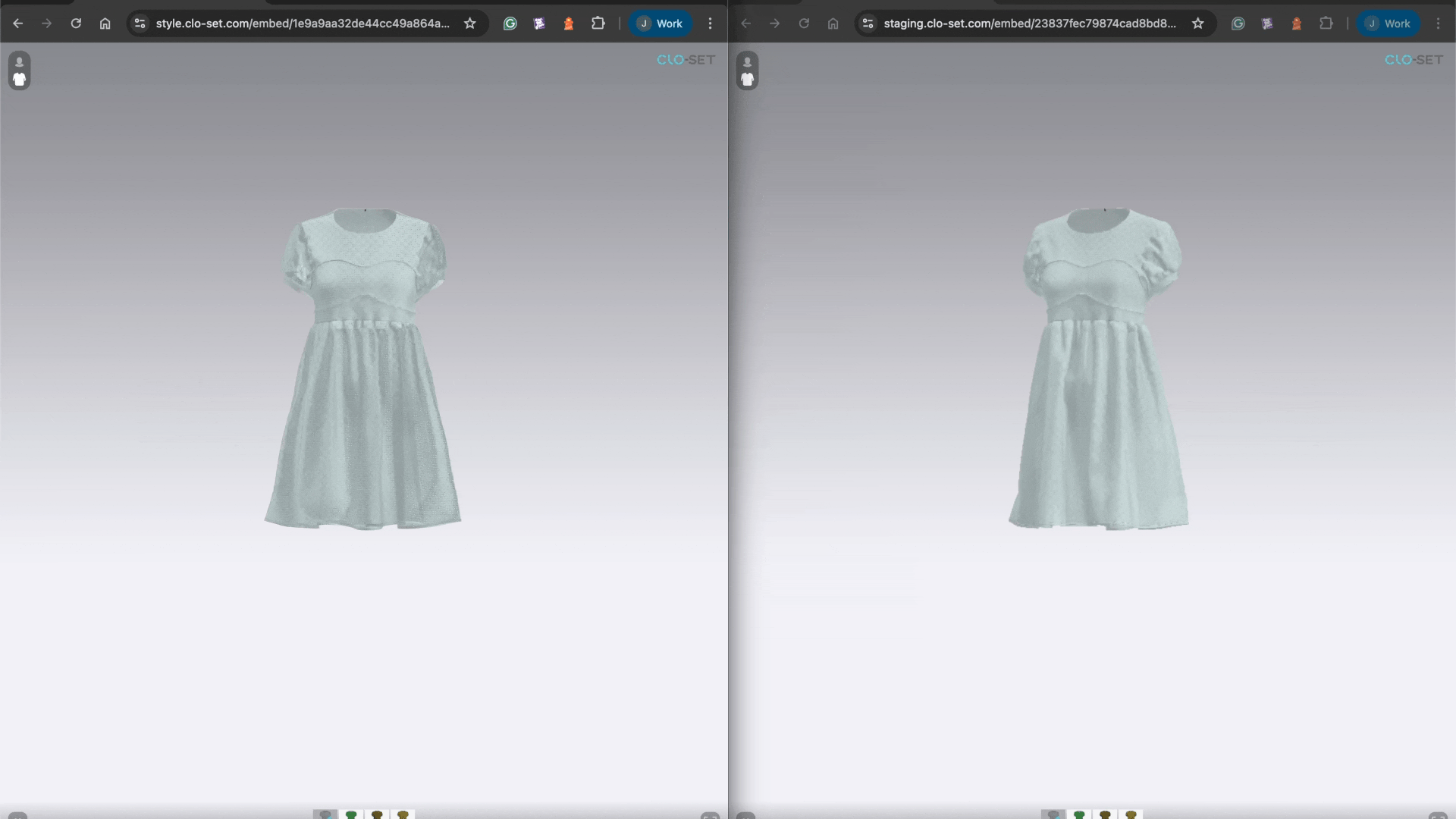Open purple extension icon in left window

[x=539, y=24]
